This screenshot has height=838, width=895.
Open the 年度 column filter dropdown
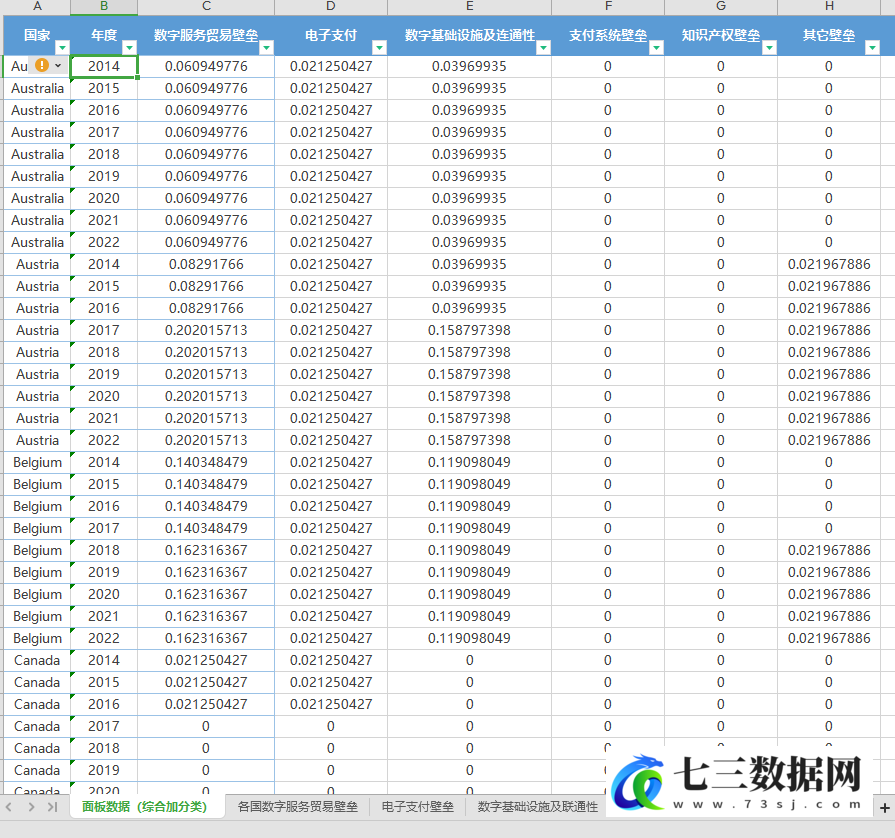point(130,47)
